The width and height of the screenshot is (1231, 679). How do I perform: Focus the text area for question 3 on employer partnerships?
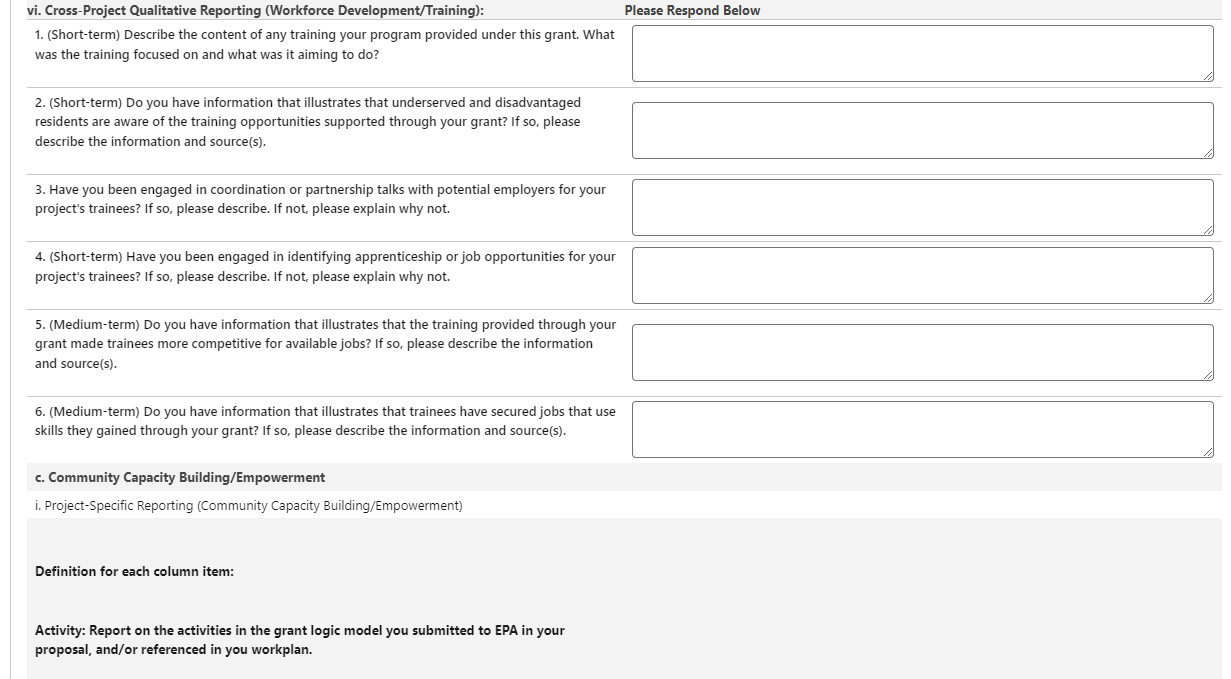pos(922,207)
